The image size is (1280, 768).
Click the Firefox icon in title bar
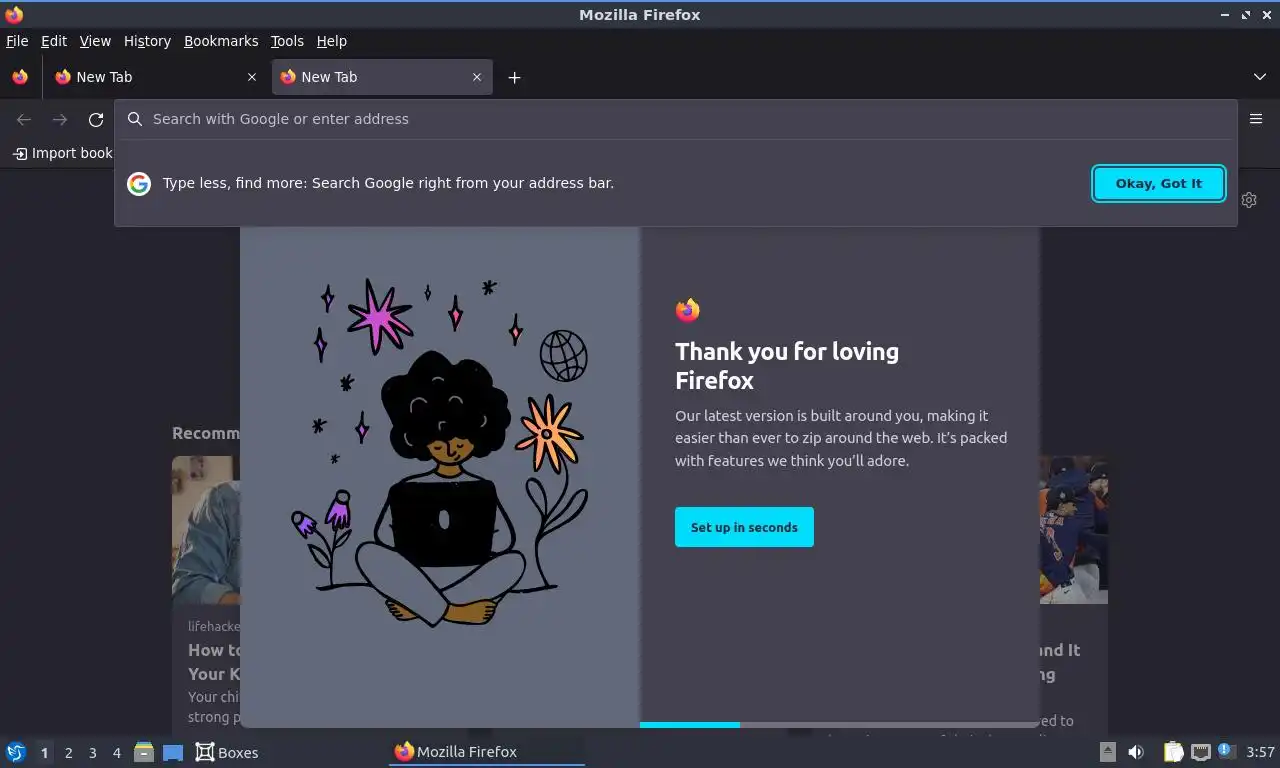pyautogui.click(x=14, y=14)
